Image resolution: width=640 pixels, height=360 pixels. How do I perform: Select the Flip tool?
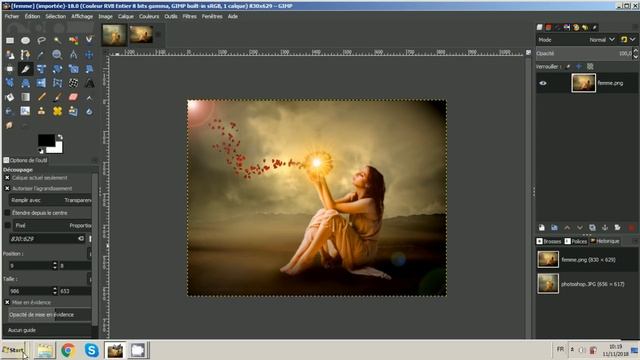(x=41, y=83)
